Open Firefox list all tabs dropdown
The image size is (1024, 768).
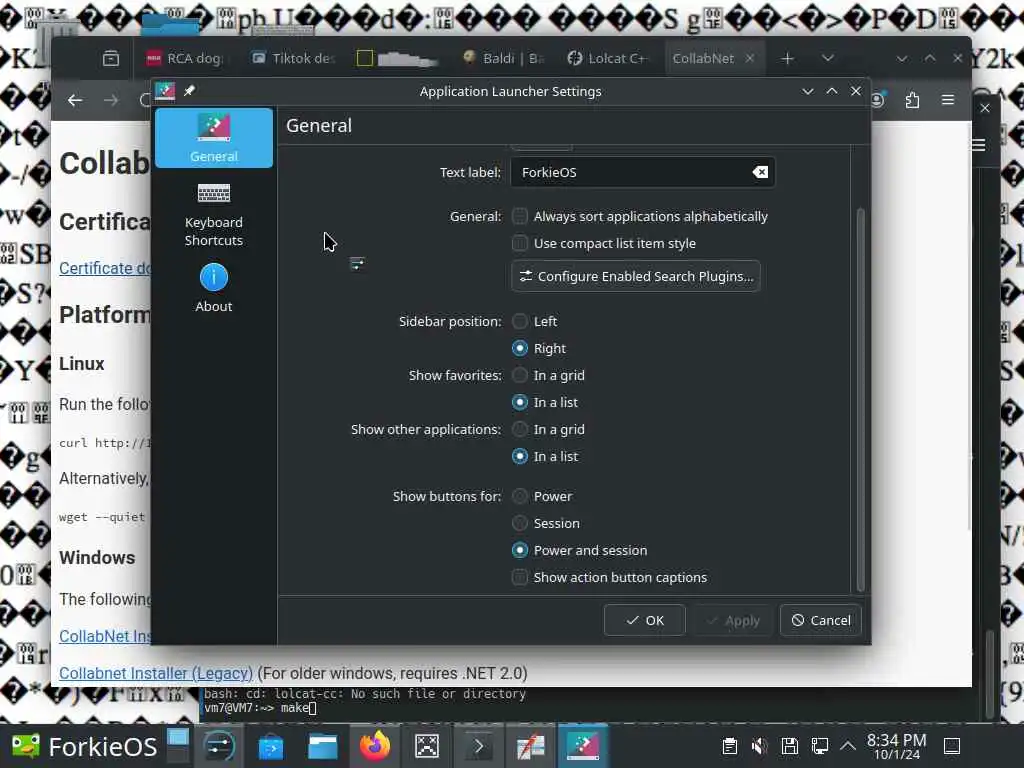(x=827, y=59)
